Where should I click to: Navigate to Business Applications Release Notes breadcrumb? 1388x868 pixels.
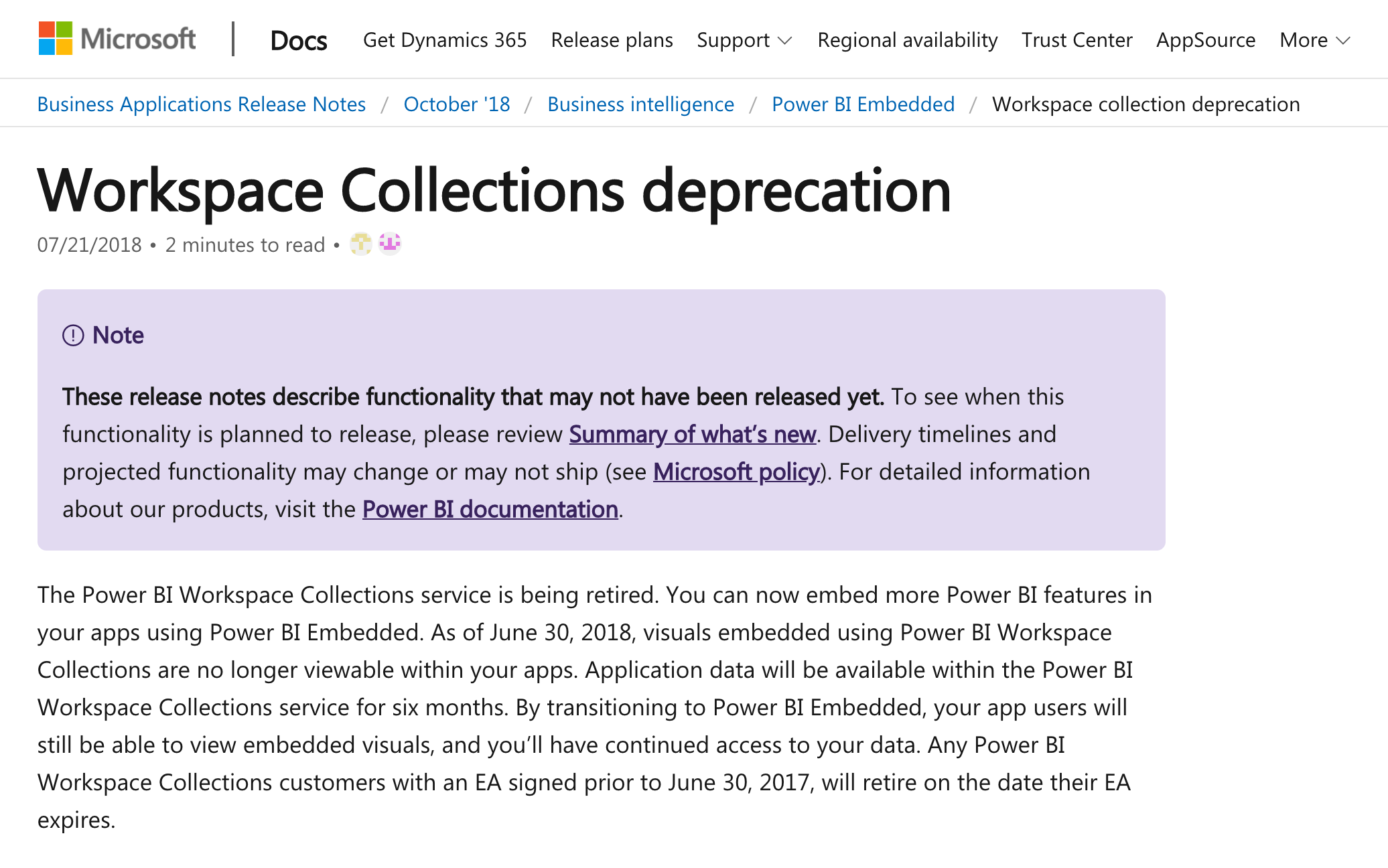[x=202, y=104]
